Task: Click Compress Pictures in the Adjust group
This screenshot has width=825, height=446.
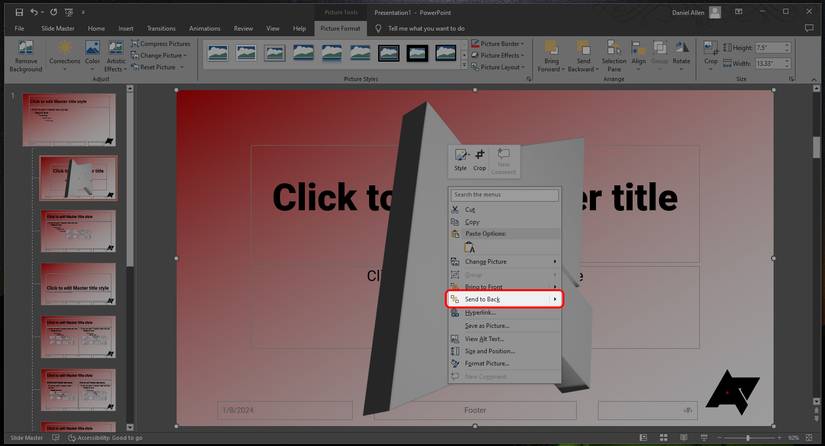Action: click(165, 44)
